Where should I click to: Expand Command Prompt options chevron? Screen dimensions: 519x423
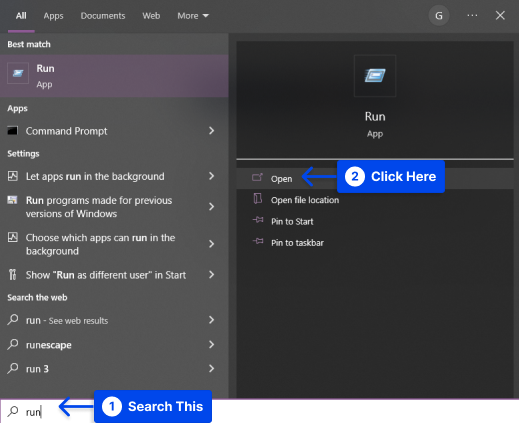pyautogui.click(x=211, y=131)
